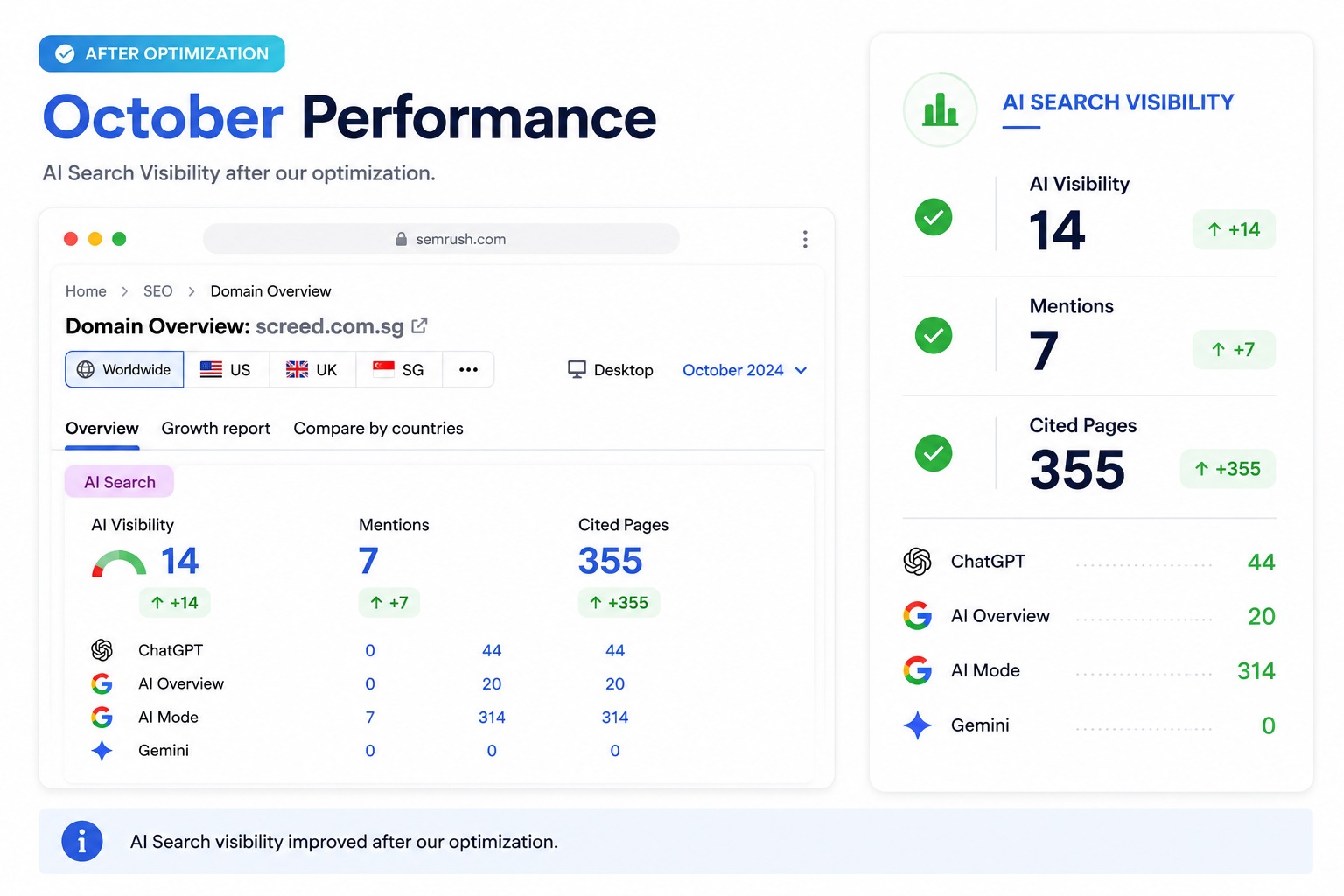This screenshot has height=896, width=1344.
Task: Click the +14 badge in right panel
Action: click(x=1235, y=229)
